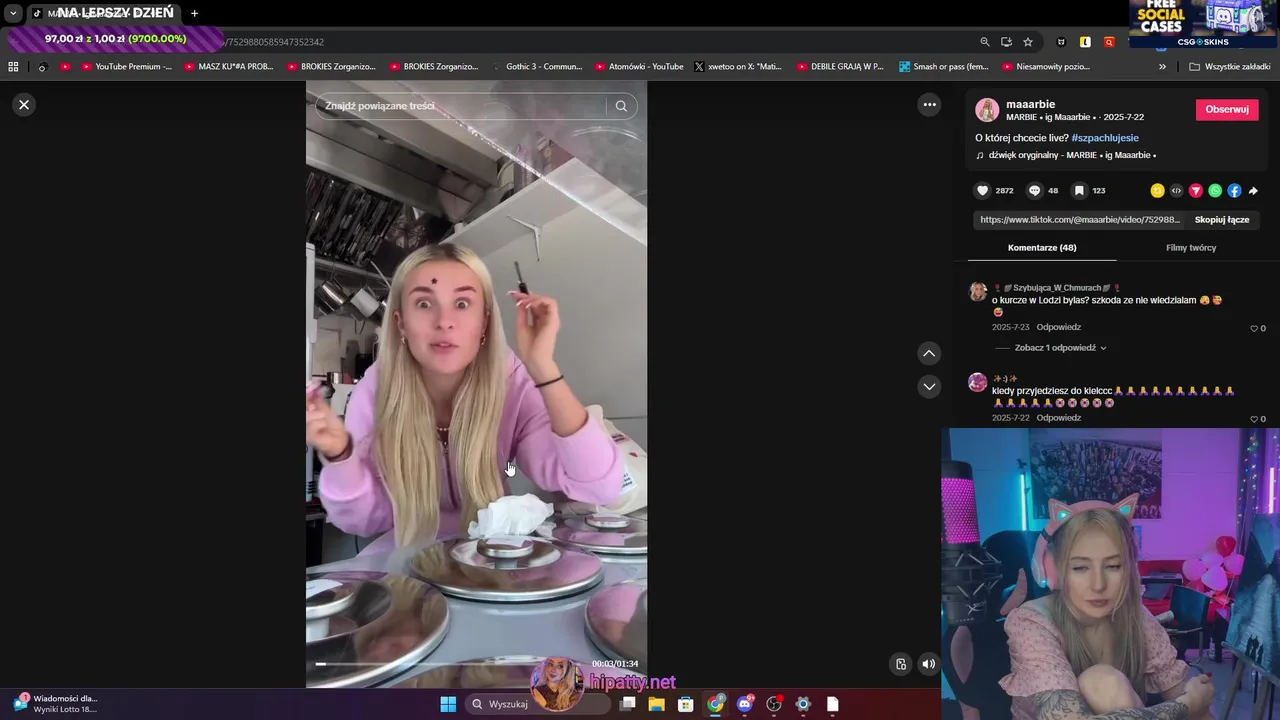This screenshot has height=720, width=1280.
Task: Save video with the bookmark icon
Action: coord(1079,190)
